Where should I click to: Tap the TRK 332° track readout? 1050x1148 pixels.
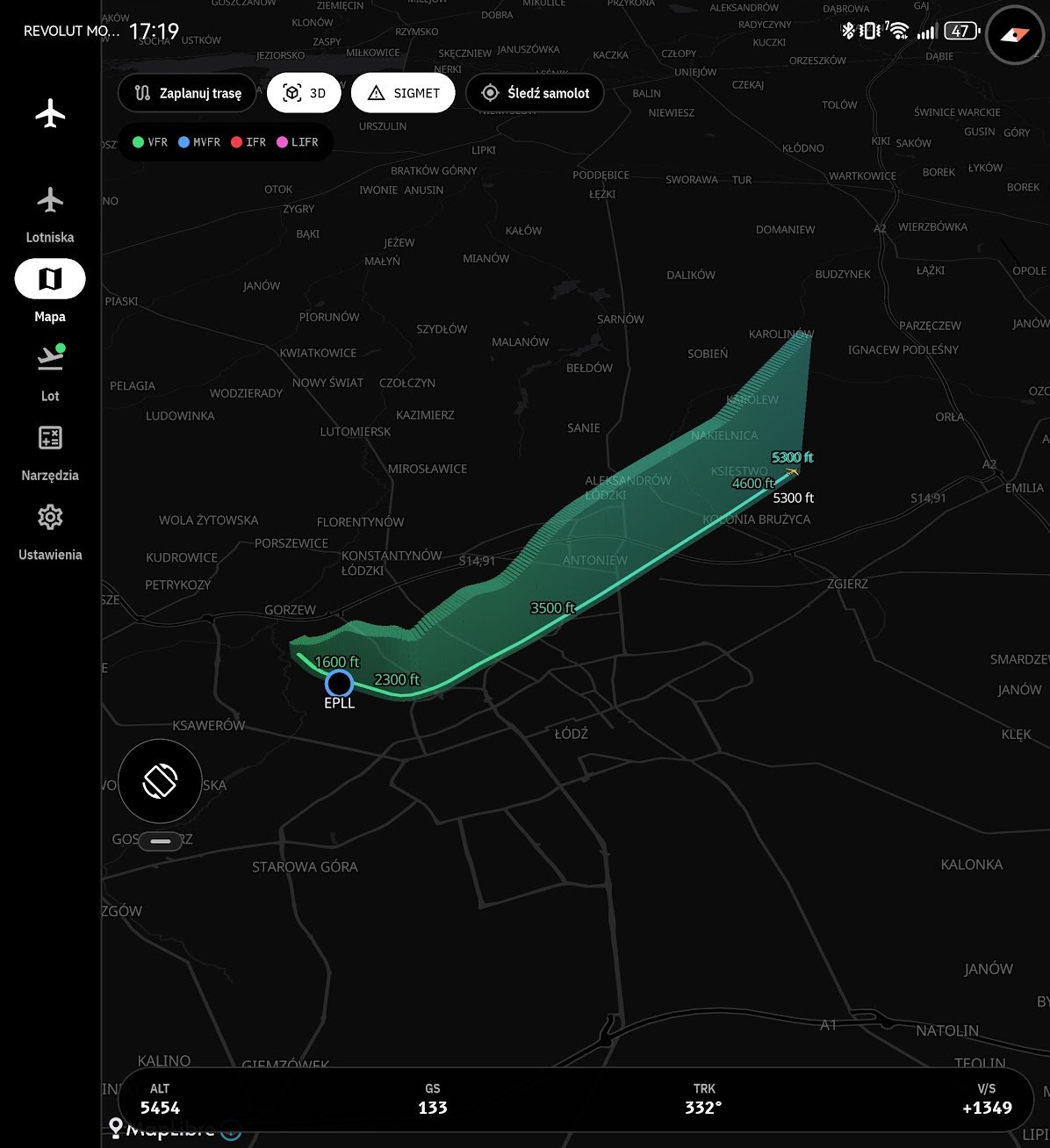point(704,1100)
